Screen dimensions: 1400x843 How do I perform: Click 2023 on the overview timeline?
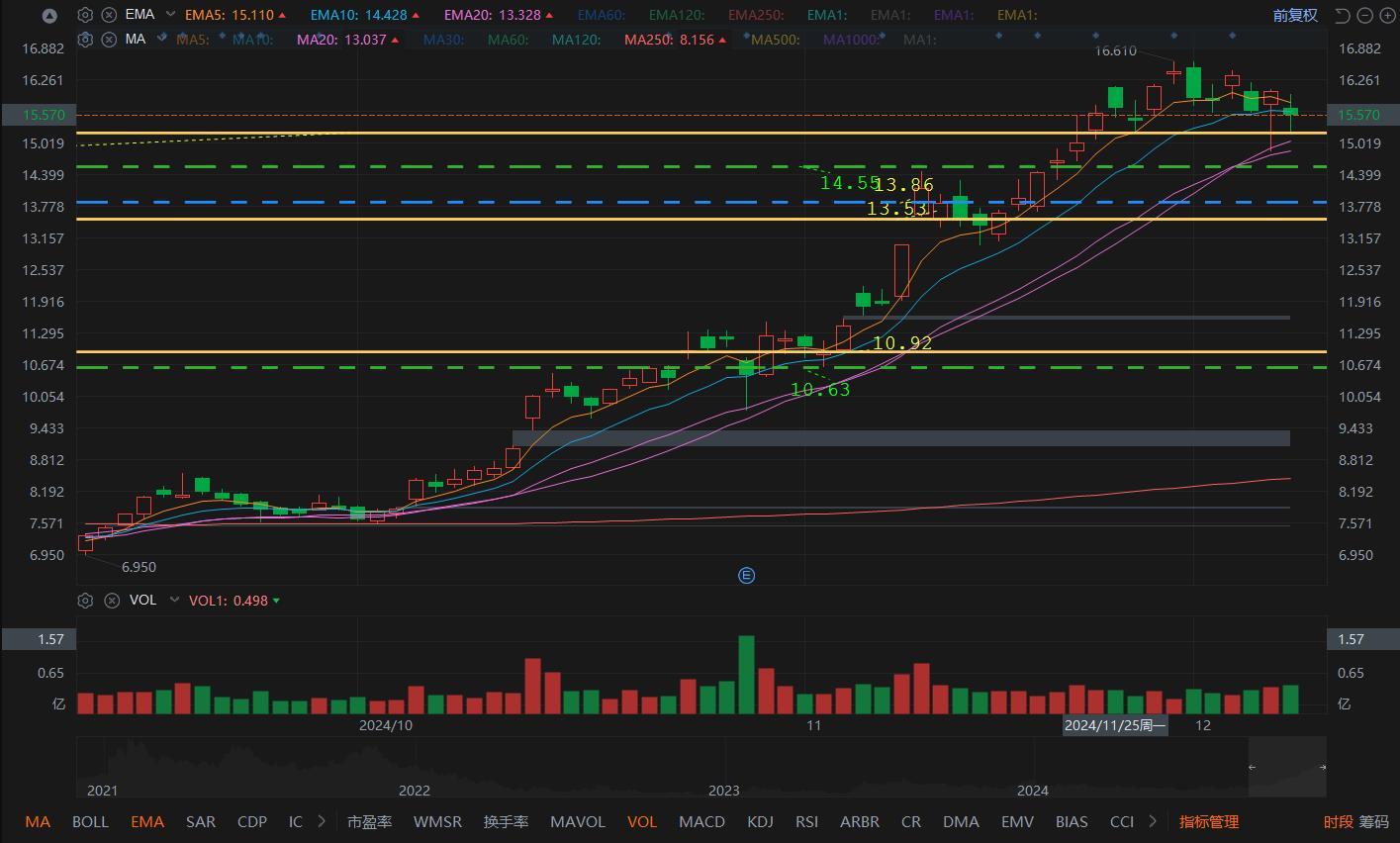pyautogui.click(x=724, y=791)
